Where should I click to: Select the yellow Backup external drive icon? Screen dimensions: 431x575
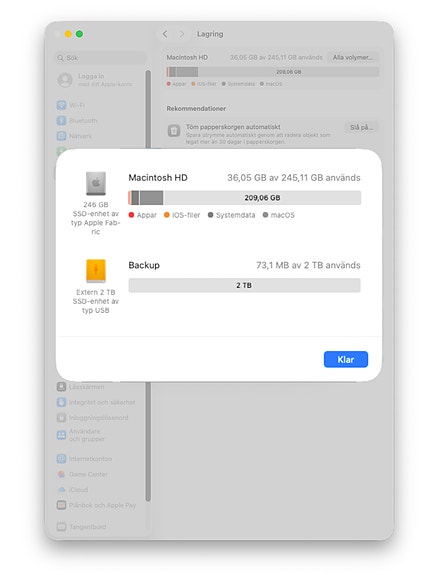point(96,271)
